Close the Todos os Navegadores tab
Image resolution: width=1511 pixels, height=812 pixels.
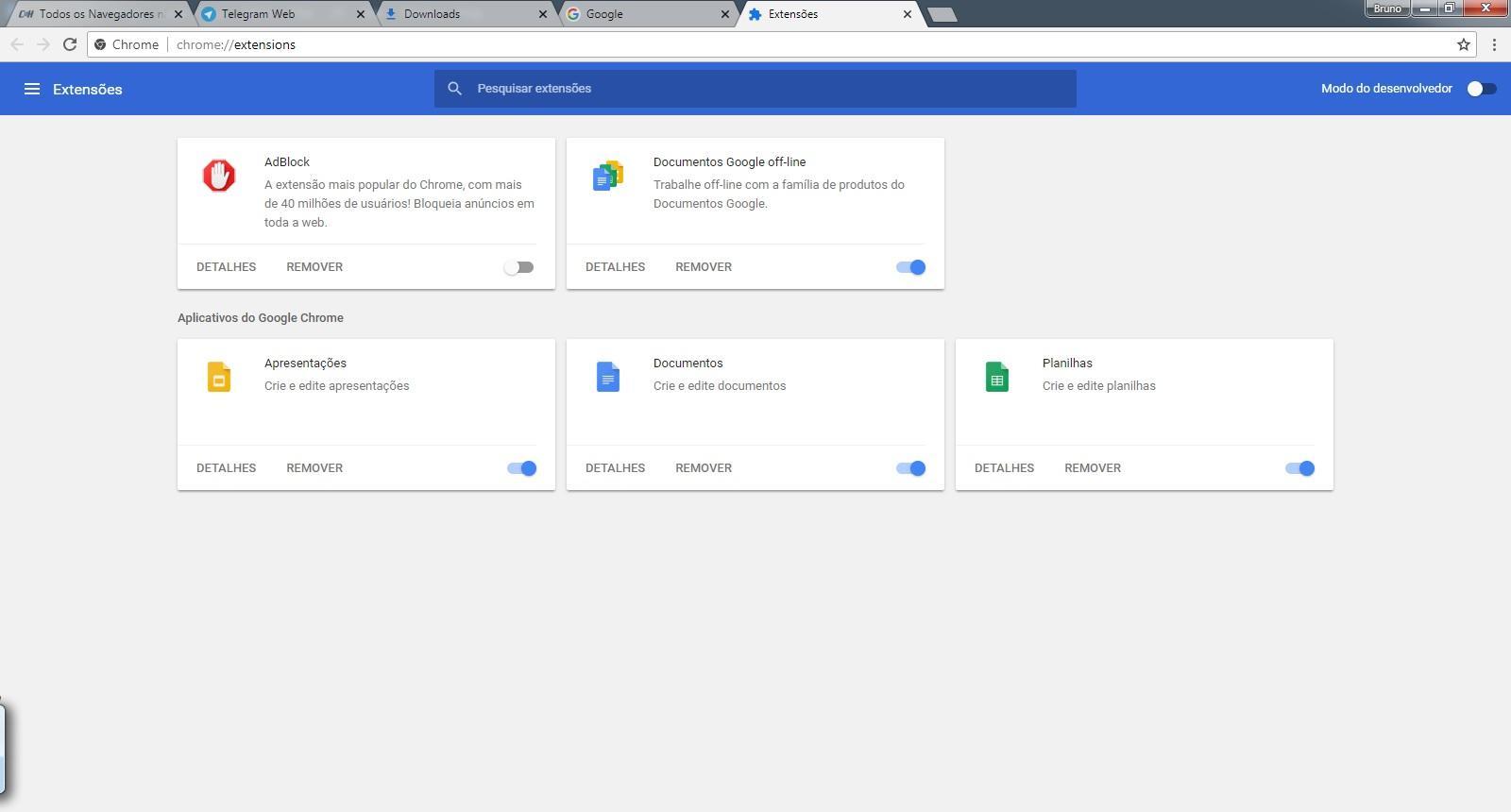coord(178,14)
